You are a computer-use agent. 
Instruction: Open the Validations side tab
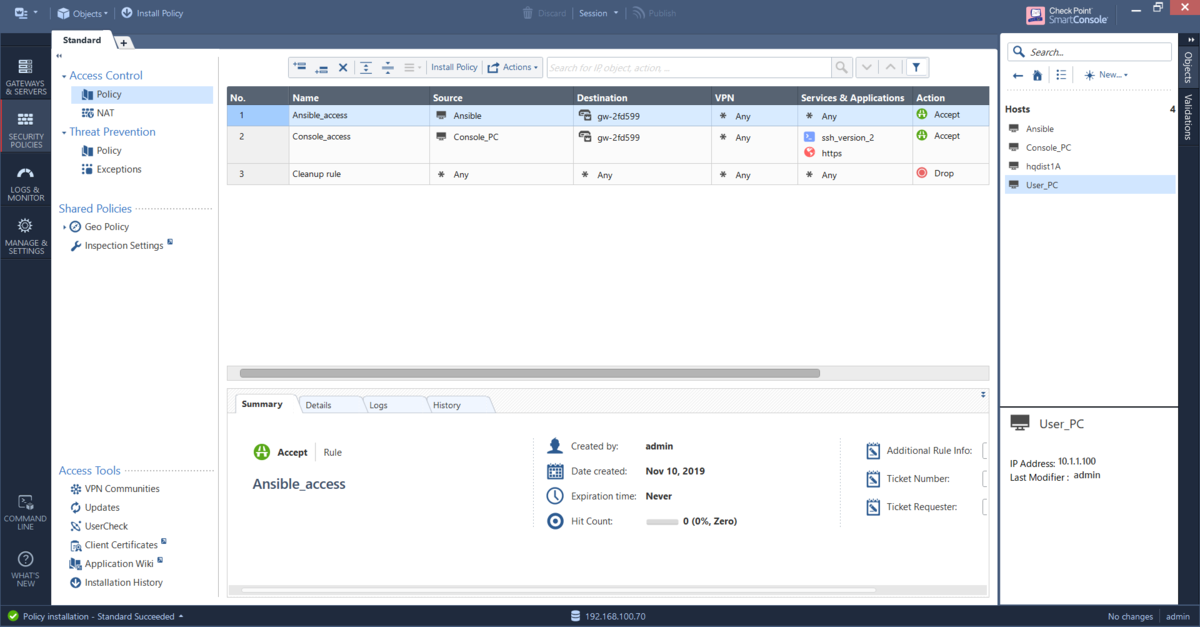(1188, 117)
